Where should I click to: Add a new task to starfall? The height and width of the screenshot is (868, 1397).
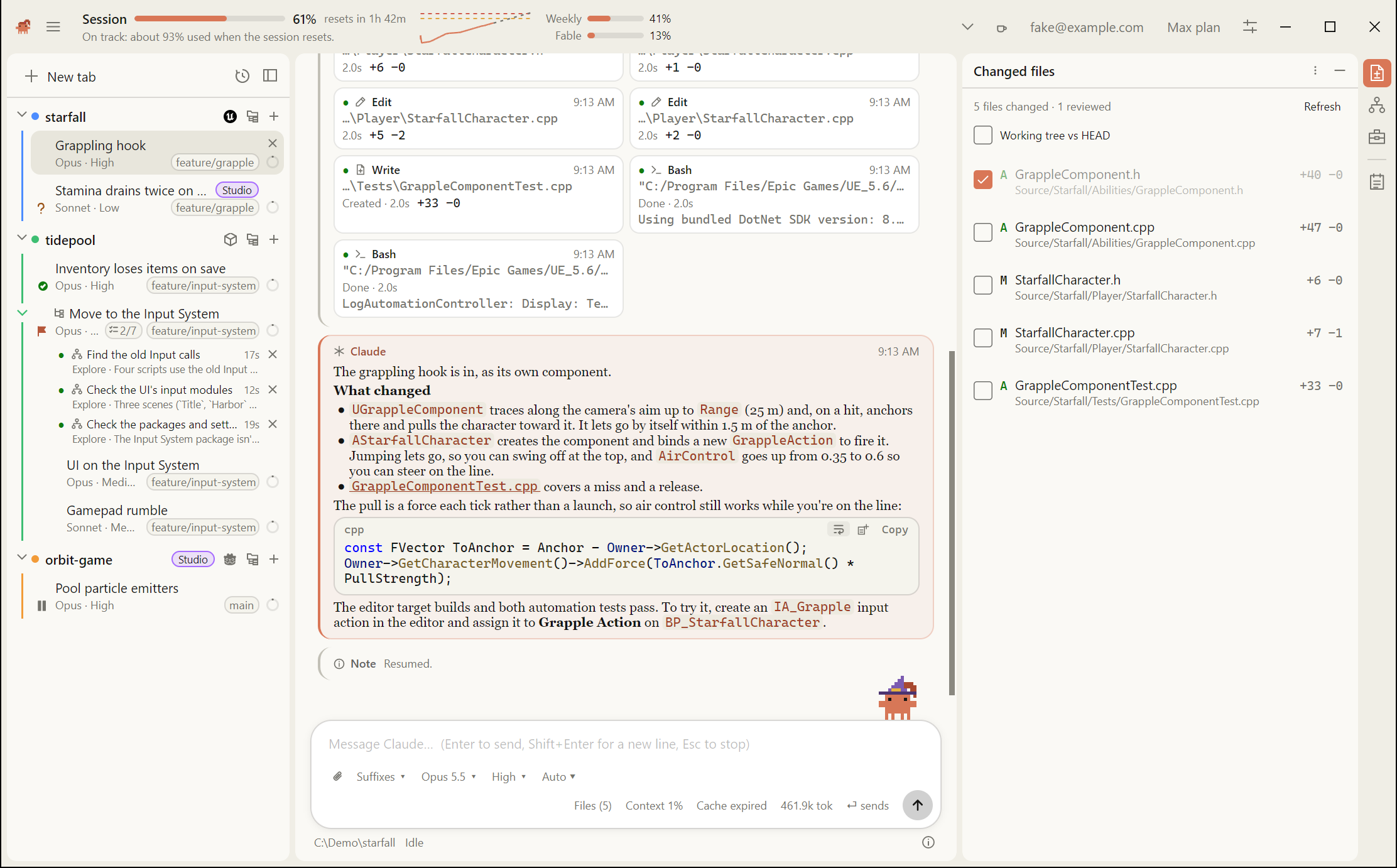[274, 116]
